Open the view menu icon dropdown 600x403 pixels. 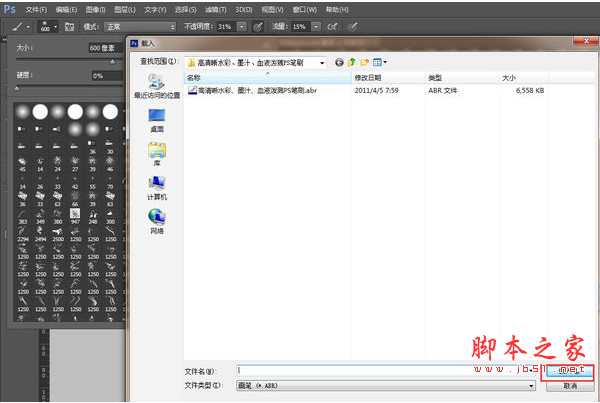point(380,62)
